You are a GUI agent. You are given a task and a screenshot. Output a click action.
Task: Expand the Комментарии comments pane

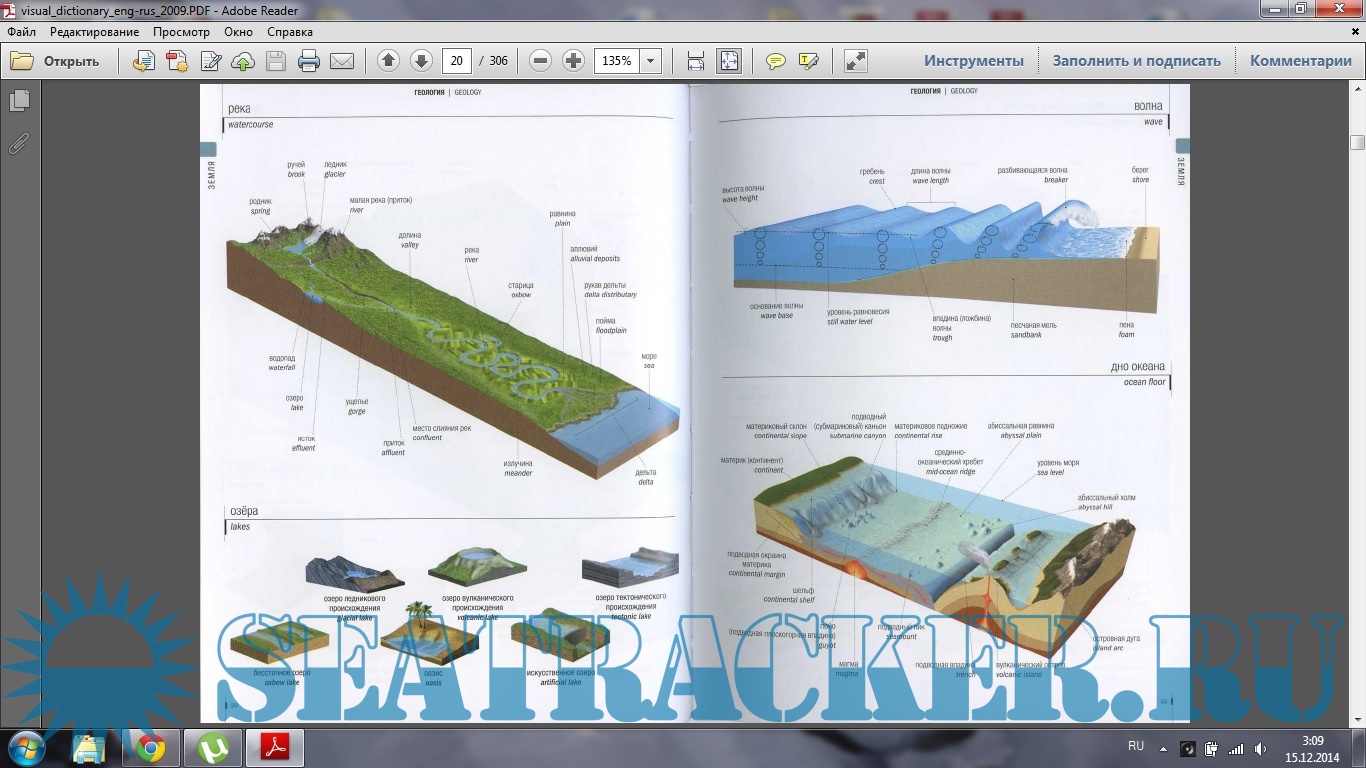[x=1300, y=61]
